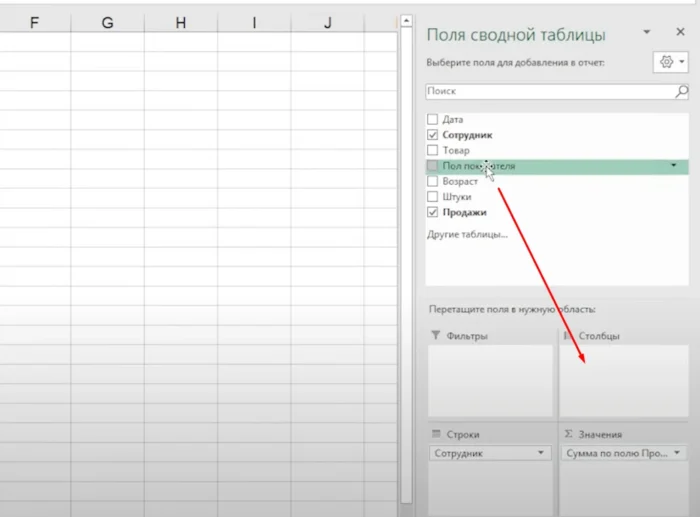Image resolution: width=700 pixels, height=517 pixels.
Task: Uncheck the Продажи field checkbox
Action: (433, 212)
